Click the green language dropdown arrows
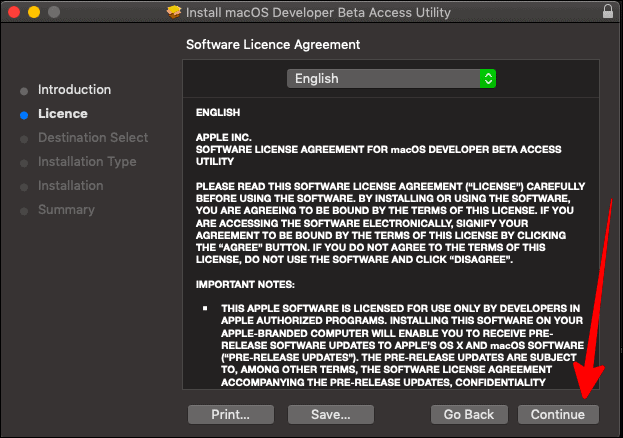This screenshot has height=438, width=623. (x=488, y=79)
